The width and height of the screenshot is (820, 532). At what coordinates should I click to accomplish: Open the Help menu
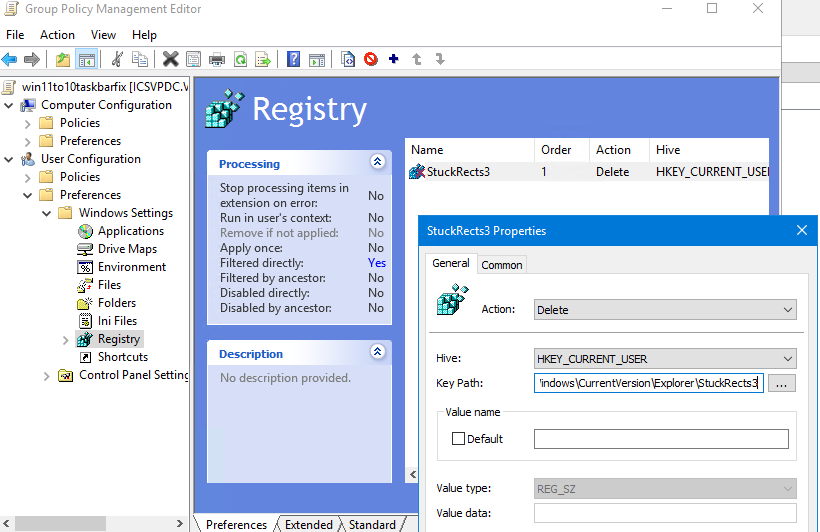point(144,35)
